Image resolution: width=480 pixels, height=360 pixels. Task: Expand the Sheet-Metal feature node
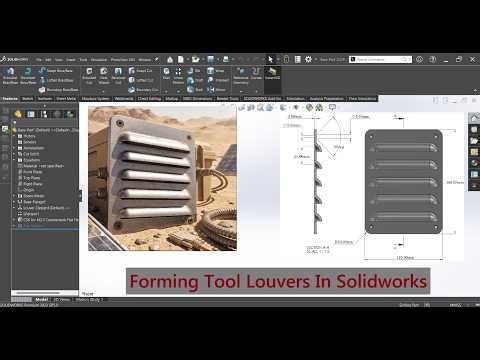click(x=15, y=196)
